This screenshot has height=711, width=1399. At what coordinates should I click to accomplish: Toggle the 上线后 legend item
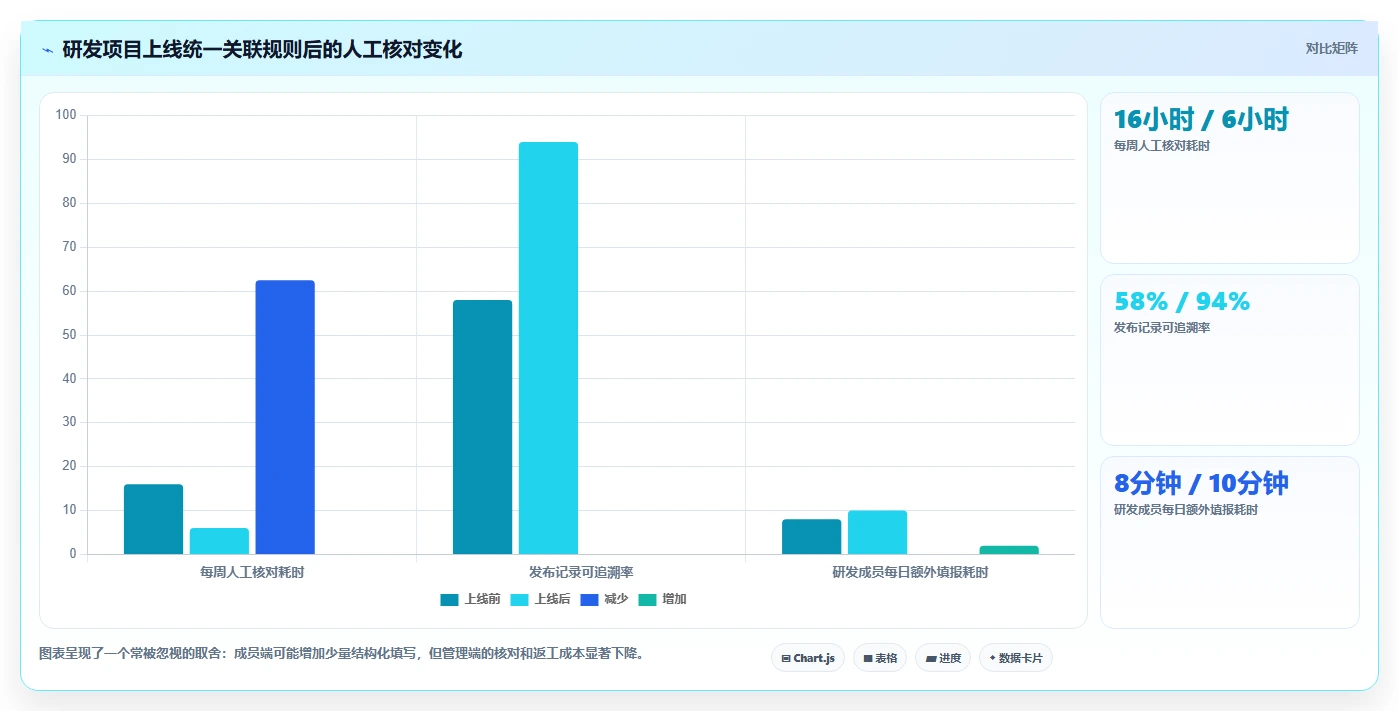540,599
